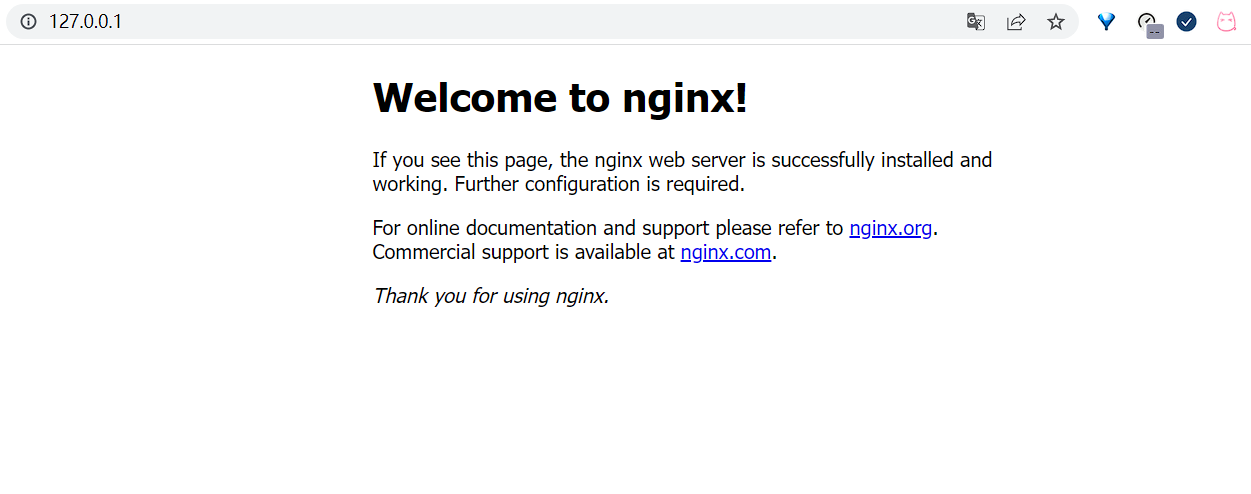Open the speedometer extension icon
The width and height of the screenshot is (1251, 494).
1146,20
